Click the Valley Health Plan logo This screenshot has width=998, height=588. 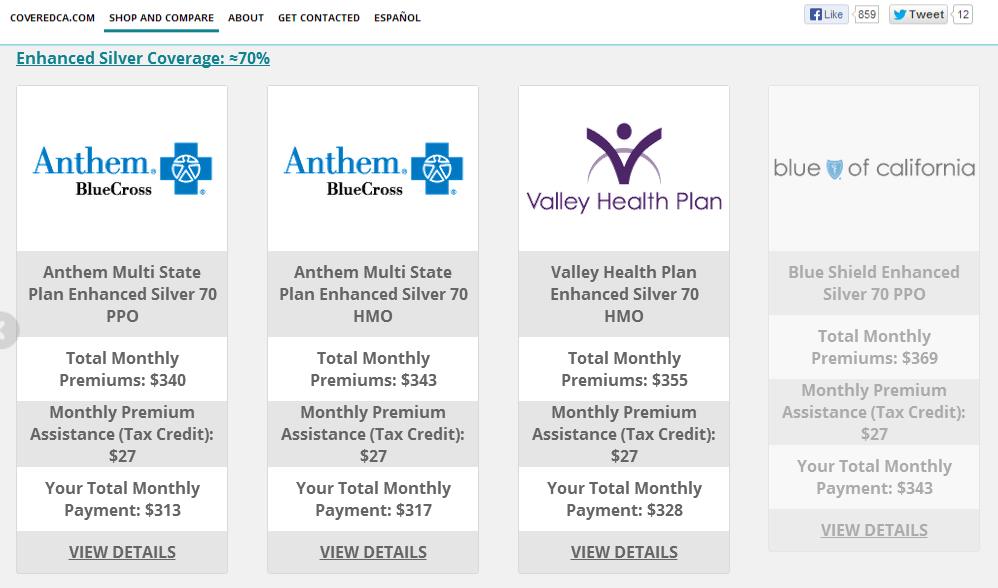click(624, 168)
